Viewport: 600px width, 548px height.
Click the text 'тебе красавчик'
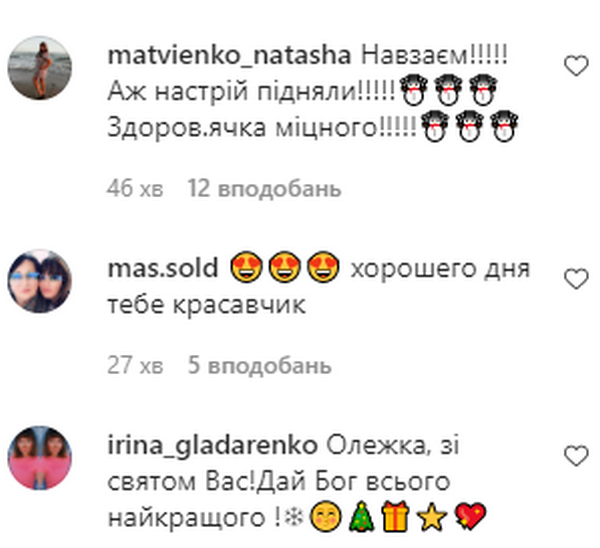pos(207,305)
